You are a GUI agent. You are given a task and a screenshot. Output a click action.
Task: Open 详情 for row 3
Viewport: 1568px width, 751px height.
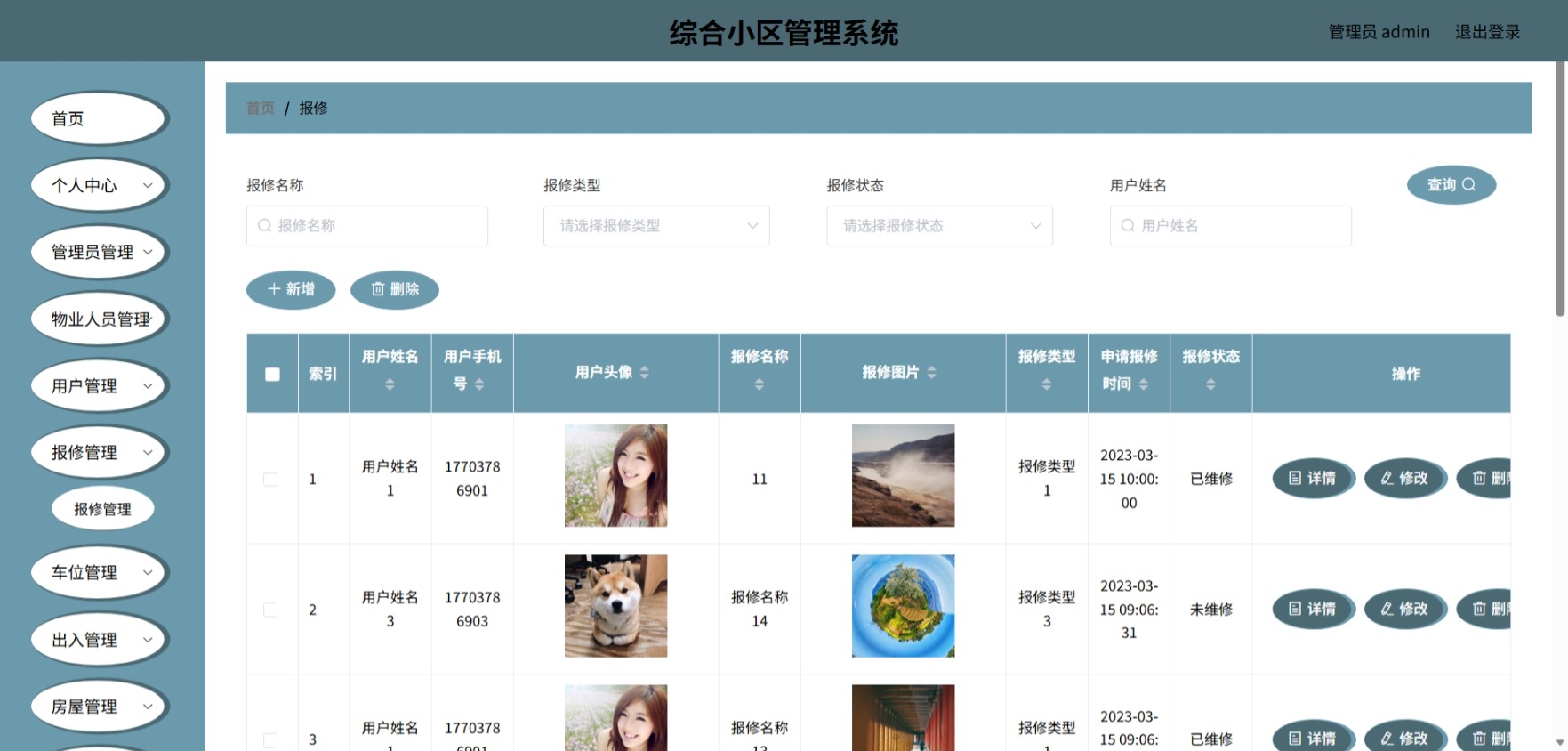coord(1313,737)
